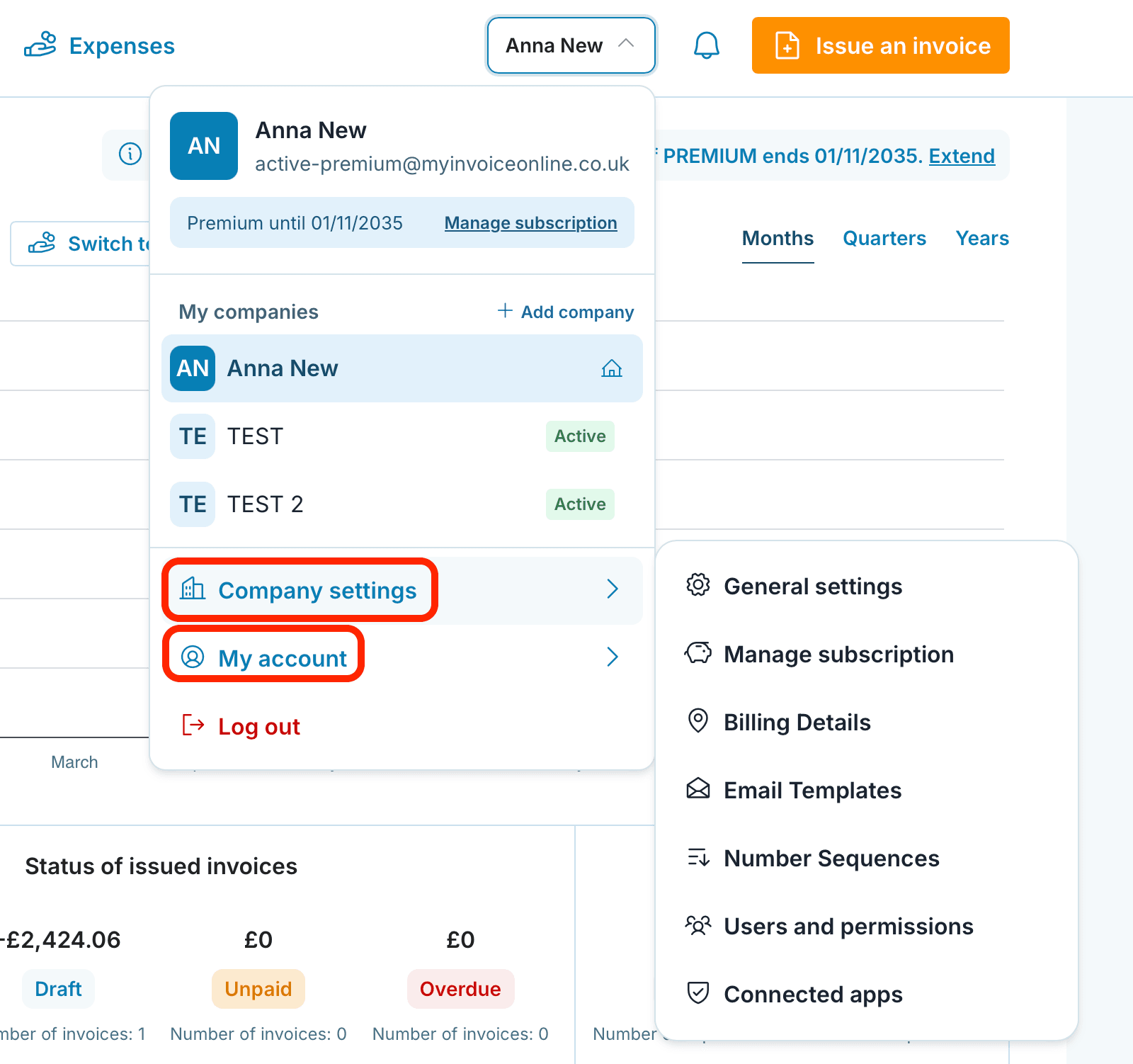Click the shield icon for Connected apps
Viewport: 1133px width, 1064px height.
[x=698, y=993]
